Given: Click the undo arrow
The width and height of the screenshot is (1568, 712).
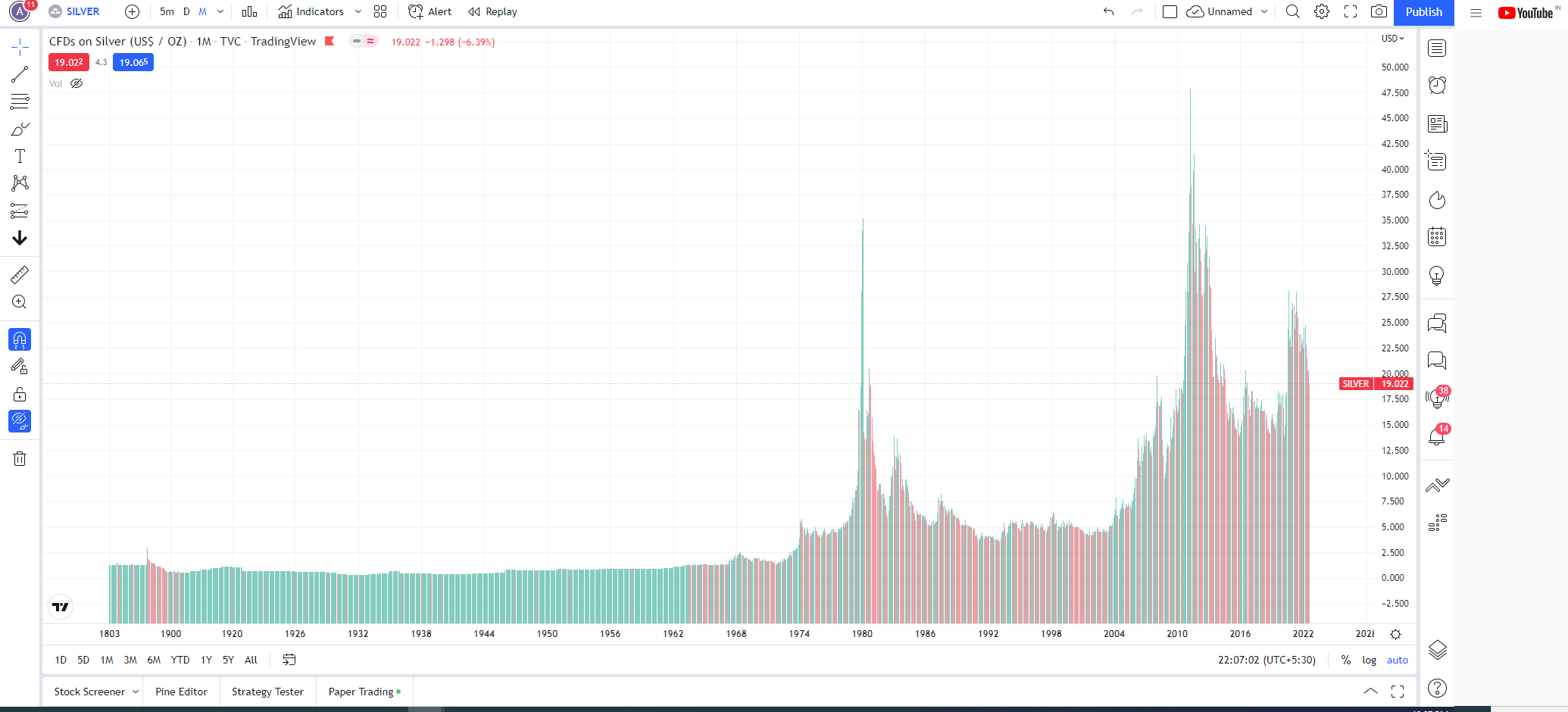Looking at the screenshot, I should tap(1109, 11).
